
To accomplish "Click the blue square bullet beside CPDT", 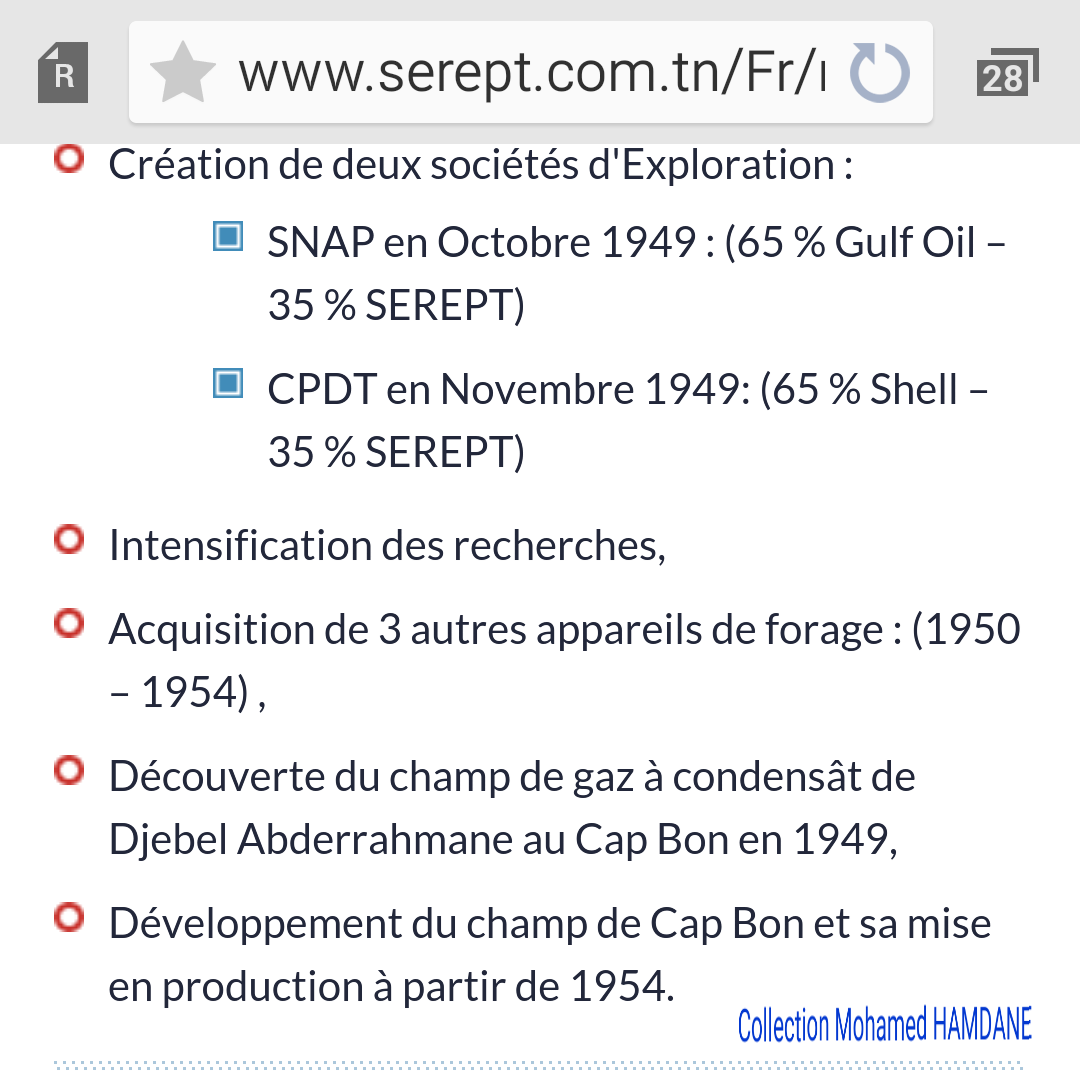I will pyautogui.click(x=228, y=382).
